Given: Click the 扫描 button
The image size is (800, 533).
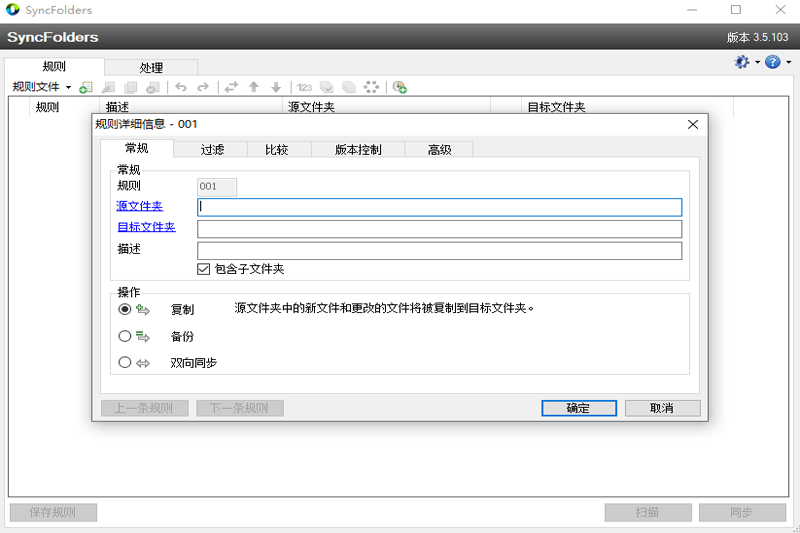Looking at the screenshot, I should click(x=648, y=513).
